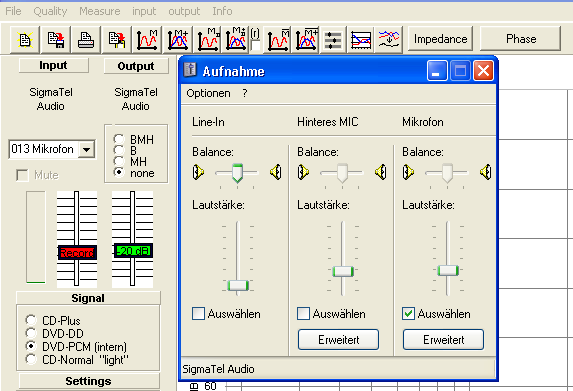Click Erweitert under Hinteres MIC
This screenshot has height=391, width=573.
tap(338, 340)
